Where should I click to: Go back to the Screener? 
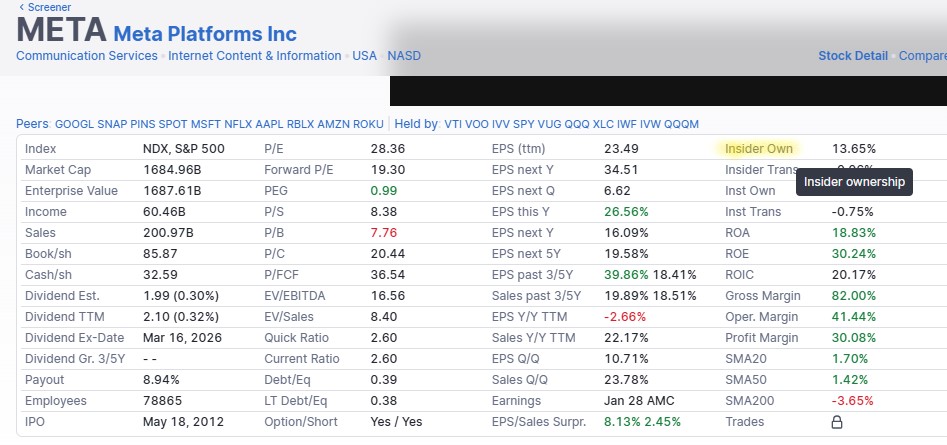point(48,7)
